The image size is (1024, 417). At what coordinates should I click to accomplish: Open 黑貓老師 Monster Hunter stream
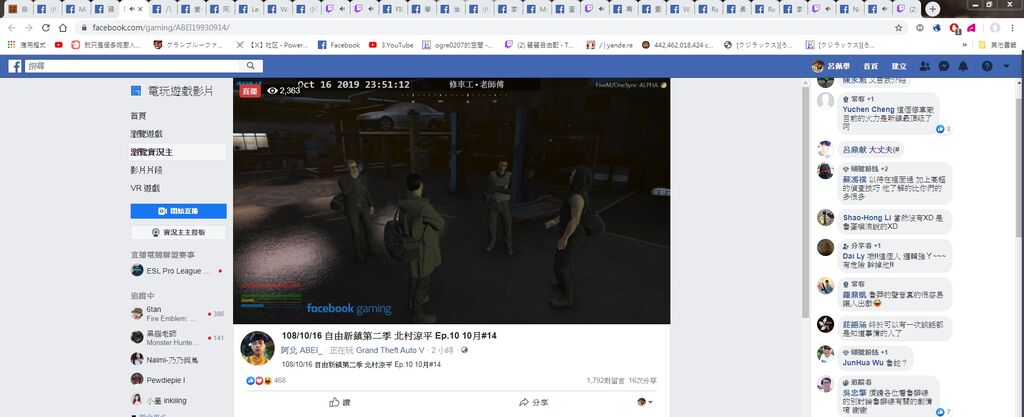click(x=178, y=337)
